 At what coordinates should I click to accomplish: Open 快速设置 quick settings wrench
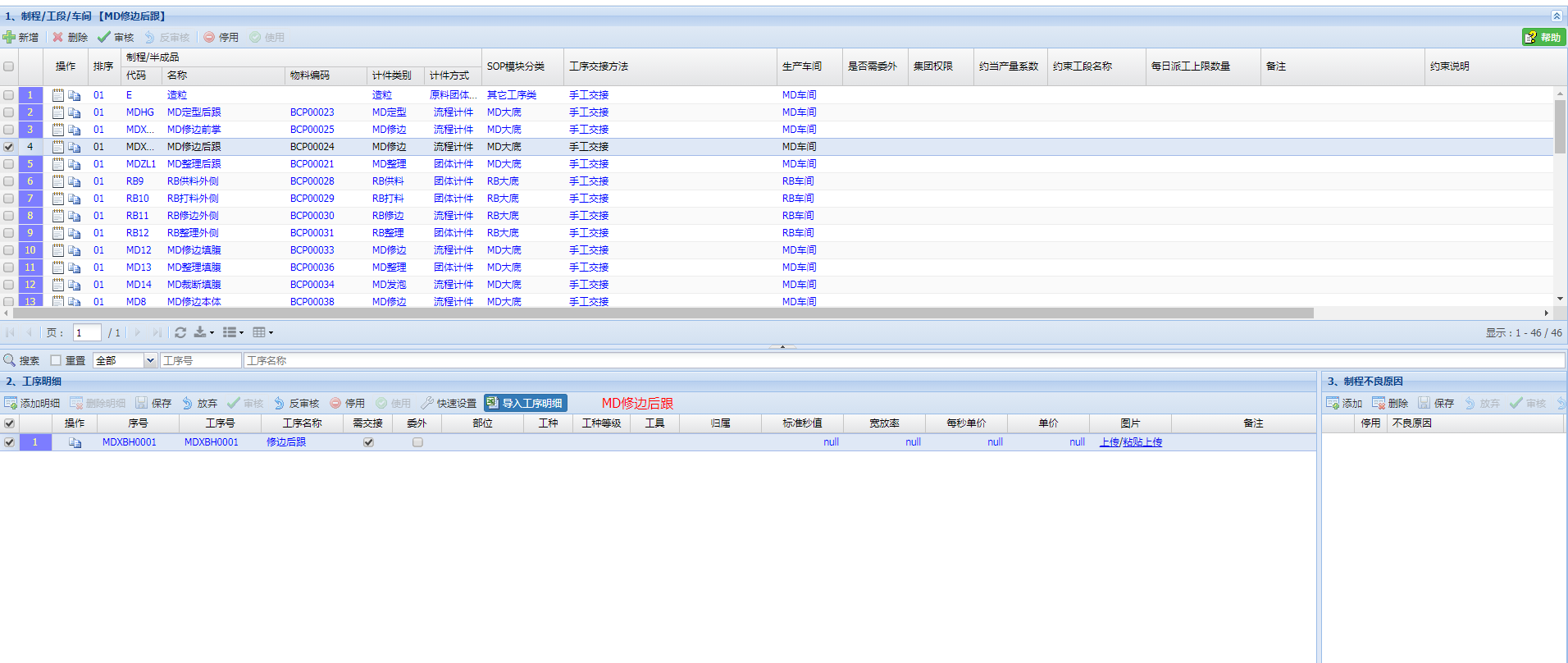coord(449,403)
